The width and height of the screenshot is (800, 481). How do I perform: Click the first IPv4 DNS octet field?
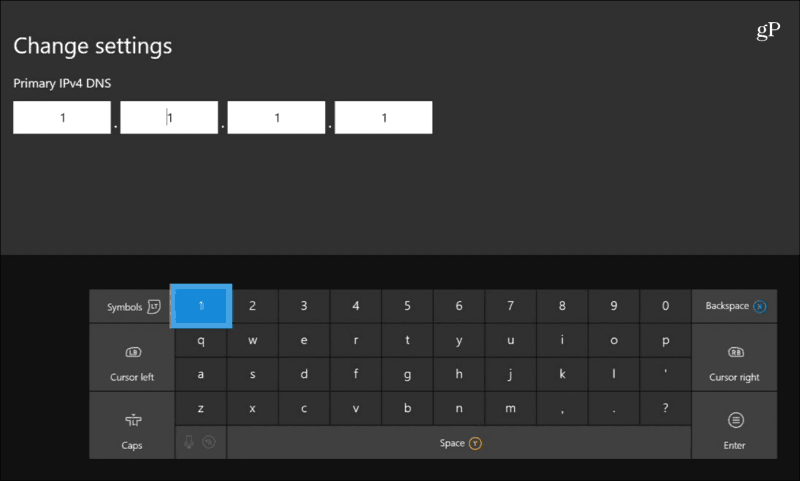pyautogui.click(x=62, y=117)
